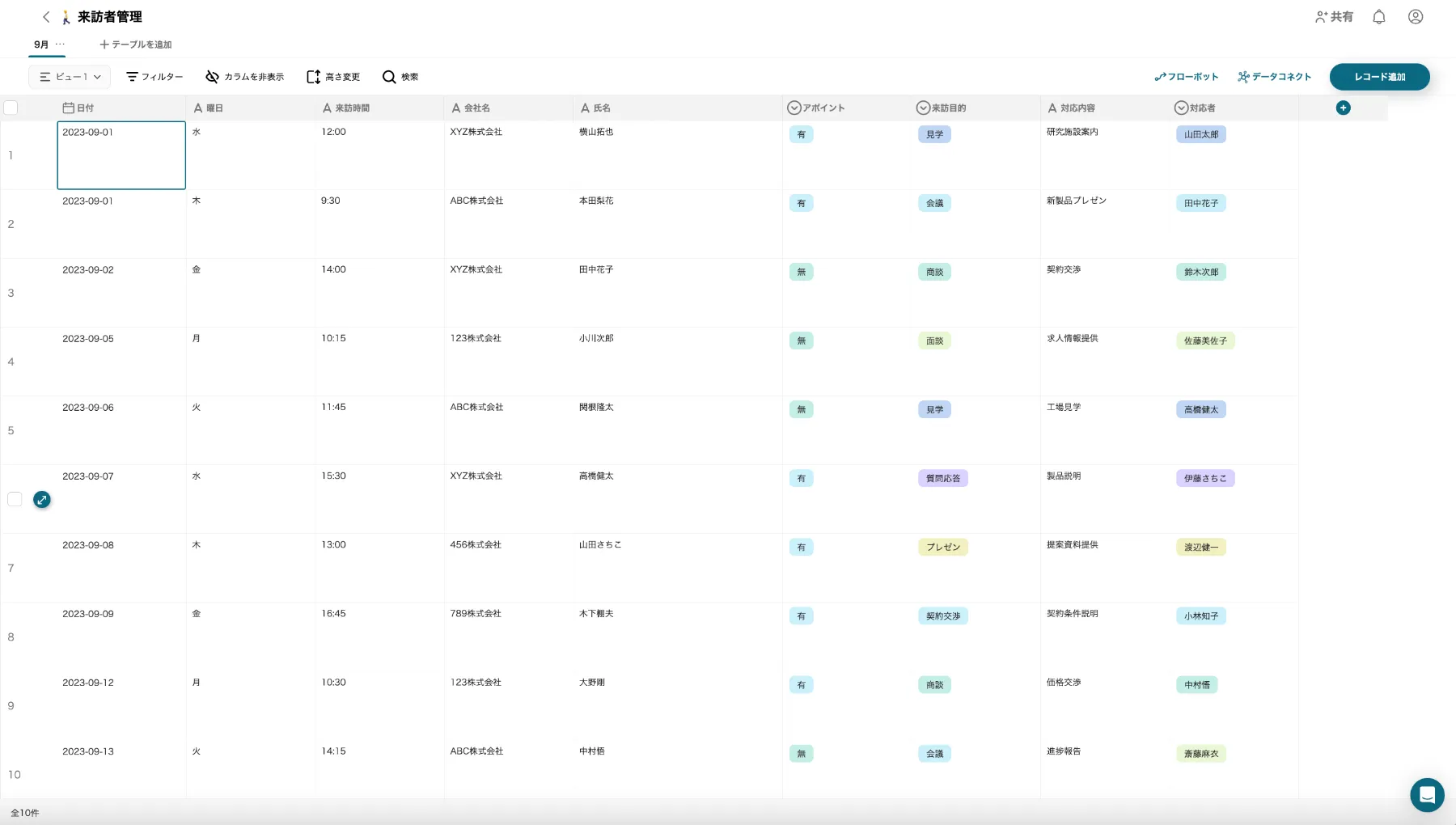Select the 研究施設案内 cell
Image resolution: width=1456 pixels, height=825 pixels.
click(x=1105, y=155)
